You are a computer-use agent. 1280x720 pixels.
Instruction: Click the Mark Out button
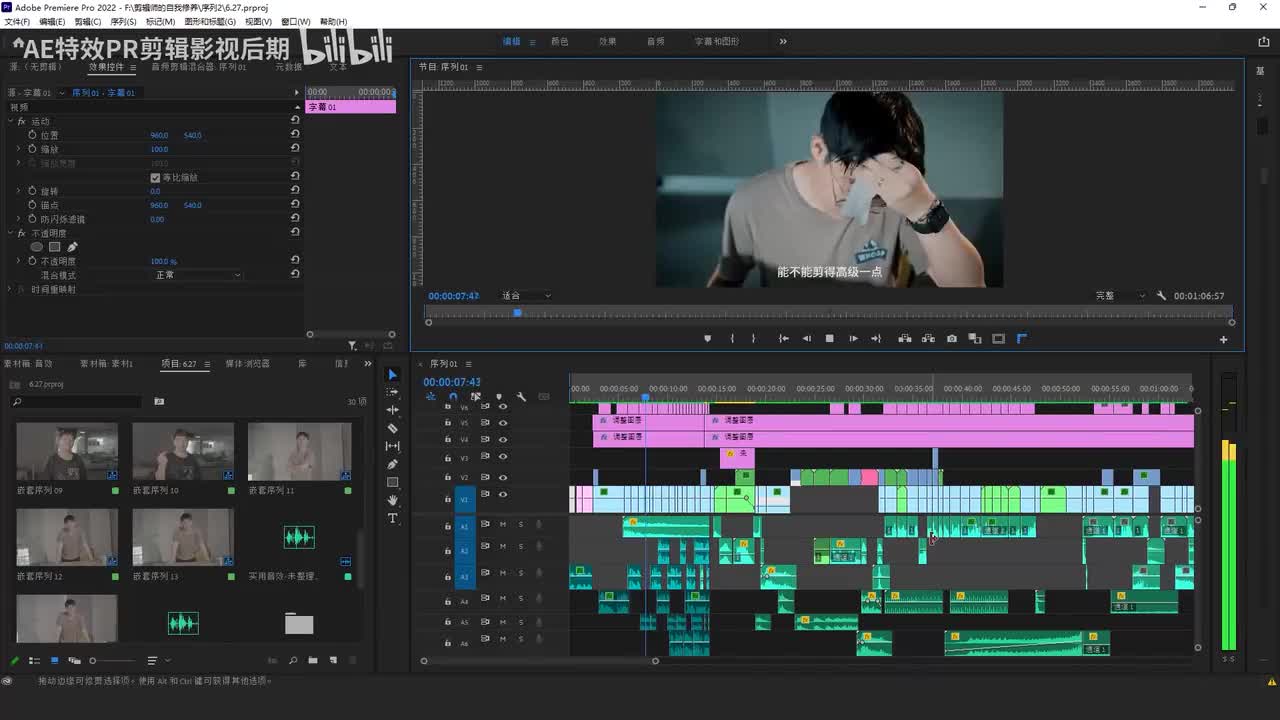click(x=754, y=339)
